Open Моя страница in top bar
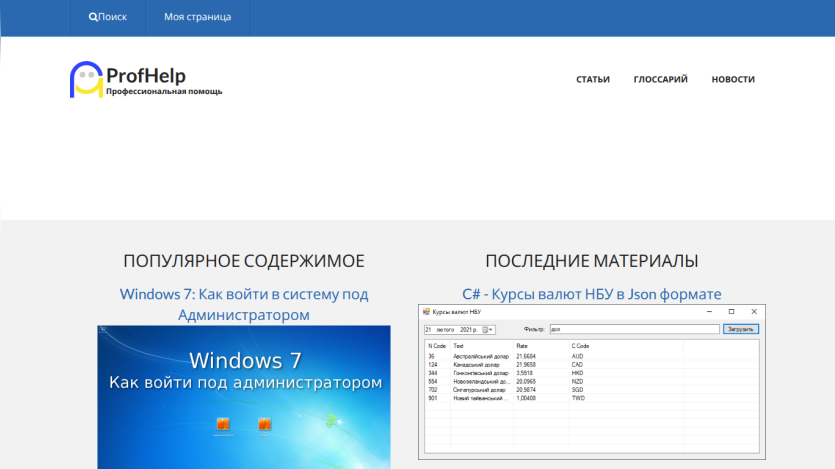This screenshot has height=469, width=835. (x=198, y=17)
